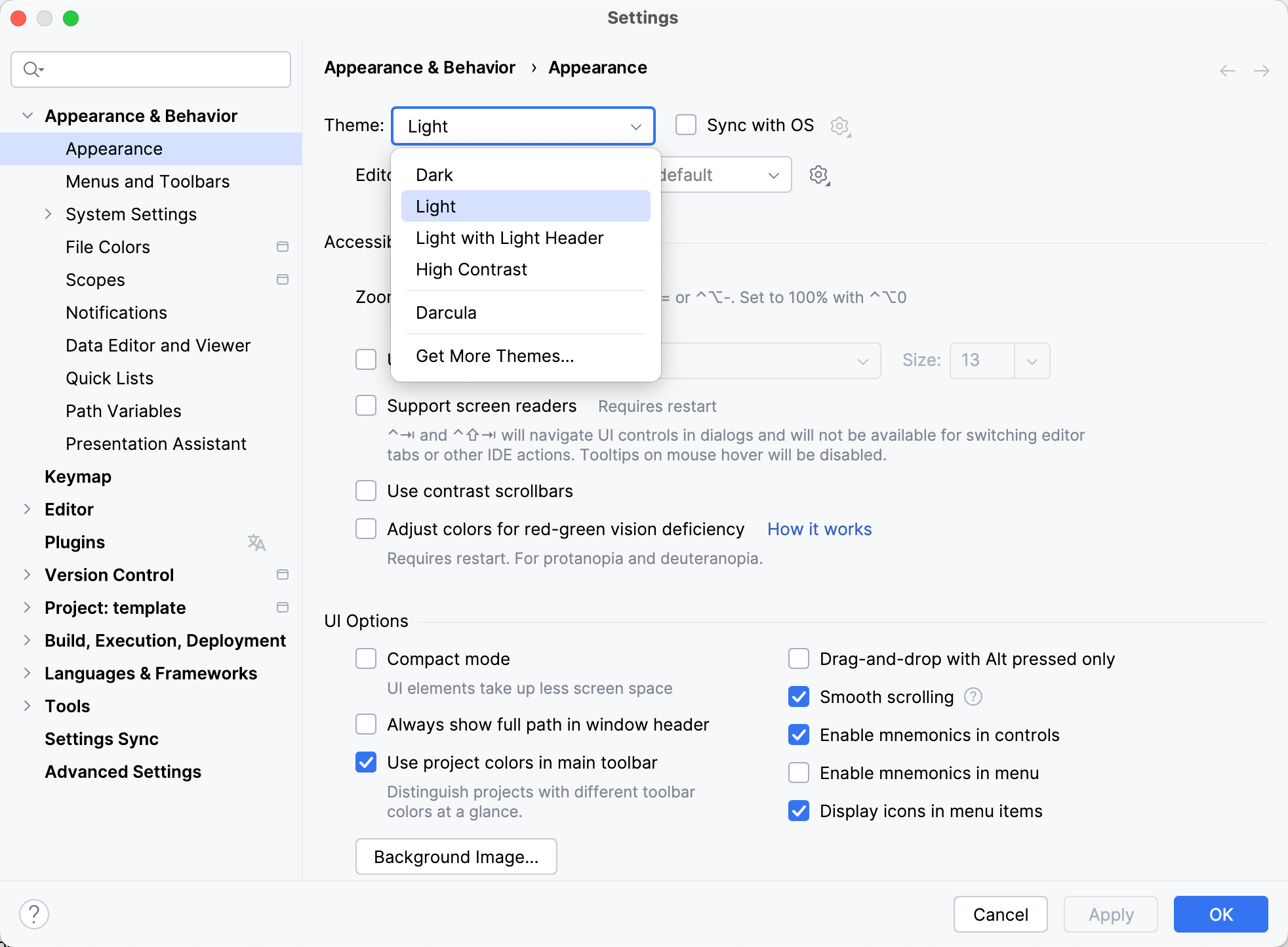1288x947 pixels.
Task: Enable Compact mode
Action: point(365,658)
